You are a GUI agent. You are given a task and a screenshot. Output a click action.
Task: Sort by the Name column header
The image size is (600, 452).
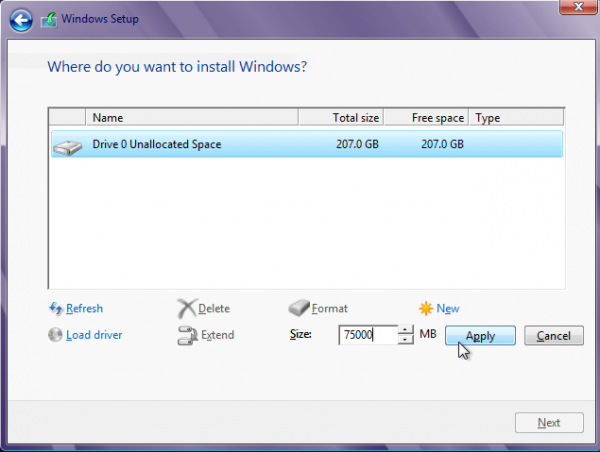pyautogui.click(x=192, y=117)
